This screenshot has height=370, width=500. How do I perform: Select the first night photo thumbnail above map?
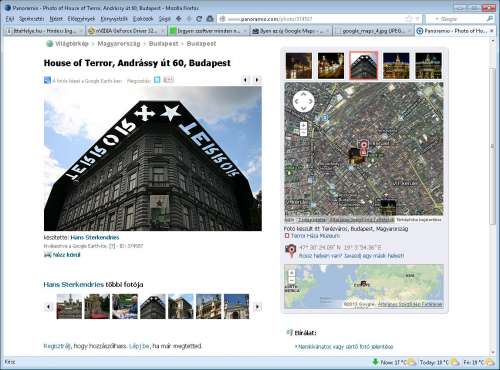(299, 66)
